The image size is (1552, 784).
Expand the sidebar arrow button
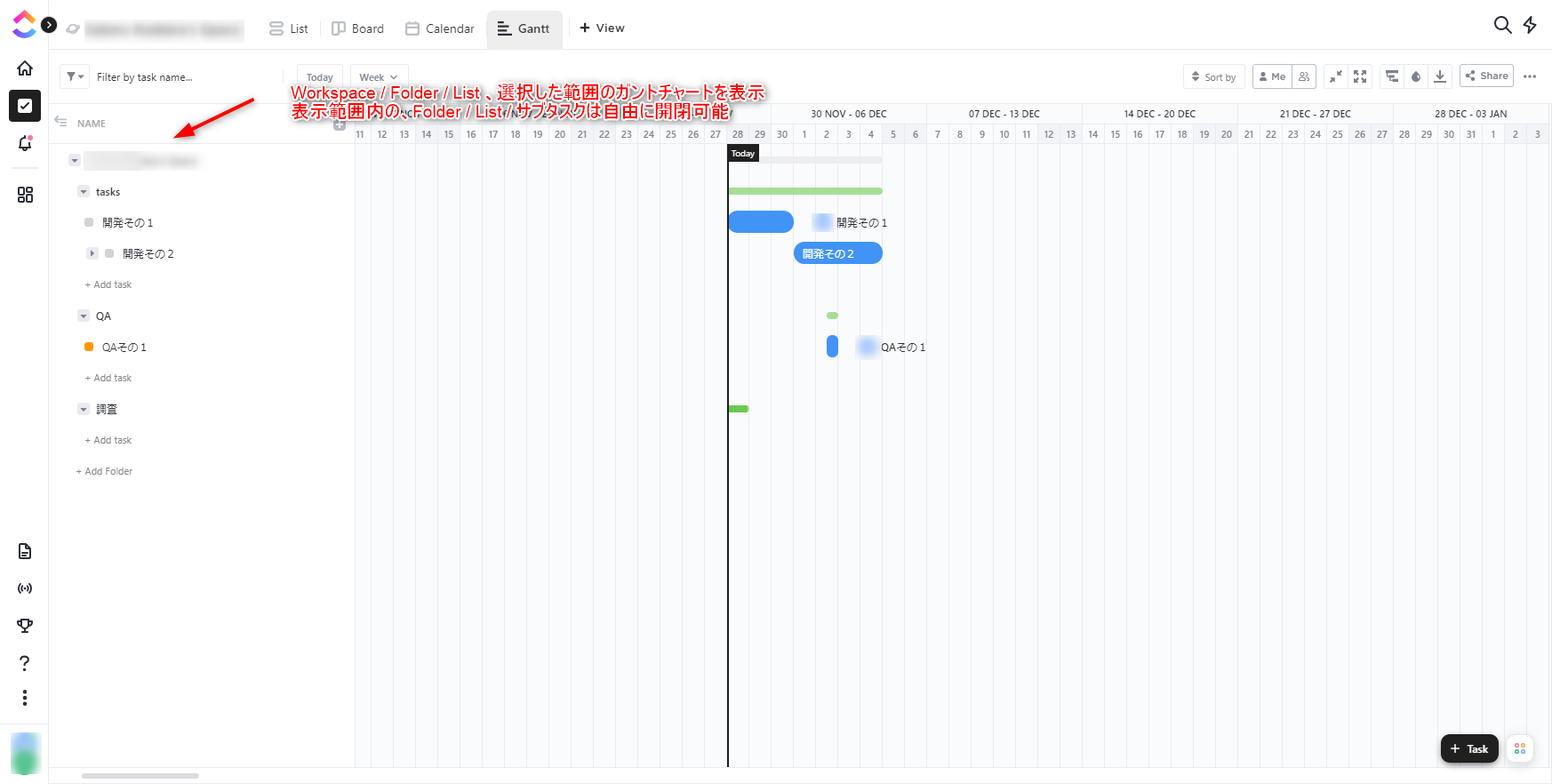[x=49, y=25]
